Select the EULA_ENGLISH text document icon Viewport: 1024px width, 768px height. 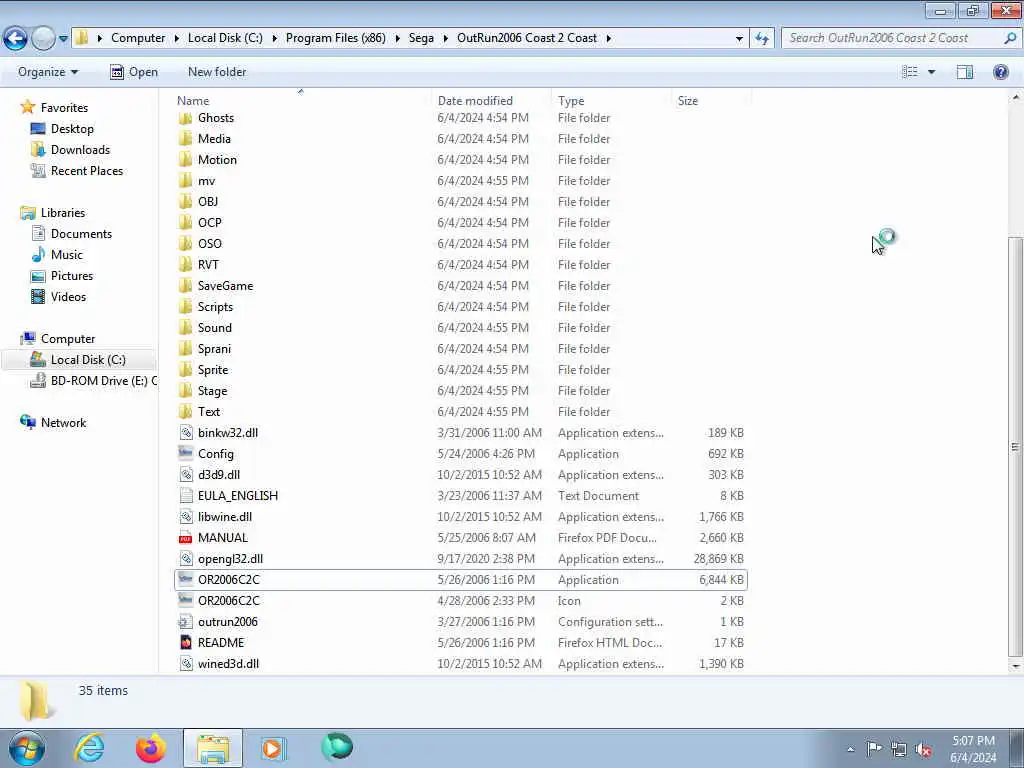(x=186, y=496)
